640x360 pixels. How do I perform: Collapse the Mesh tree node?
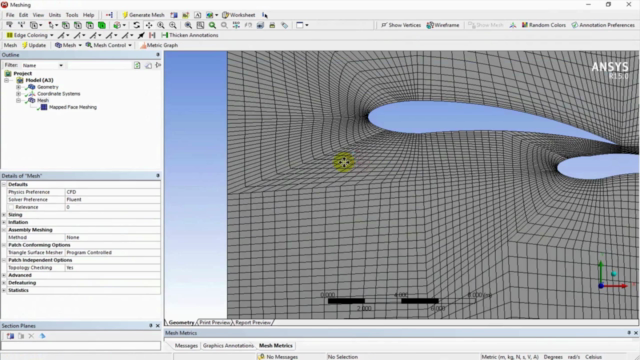18,100
